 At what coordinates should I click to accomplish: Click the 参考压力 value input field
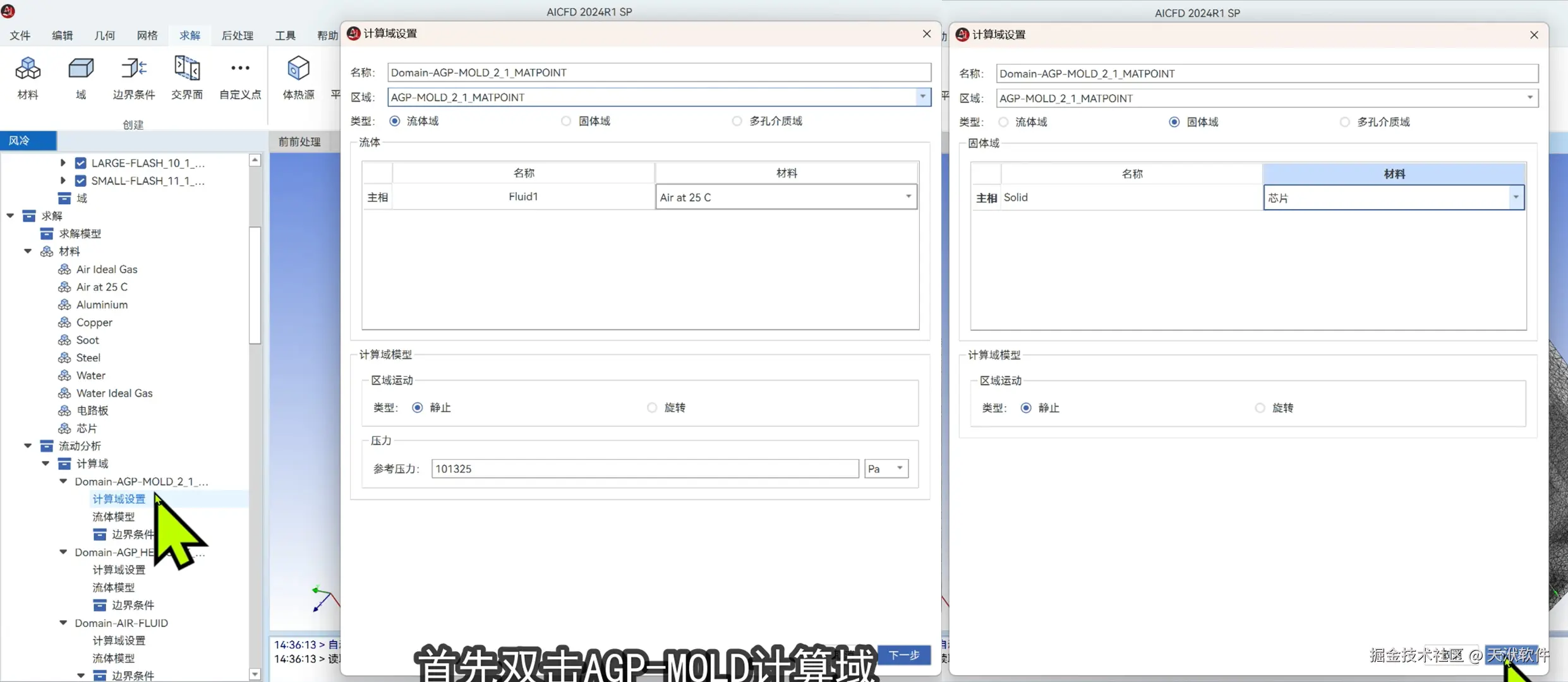[644, 469]
